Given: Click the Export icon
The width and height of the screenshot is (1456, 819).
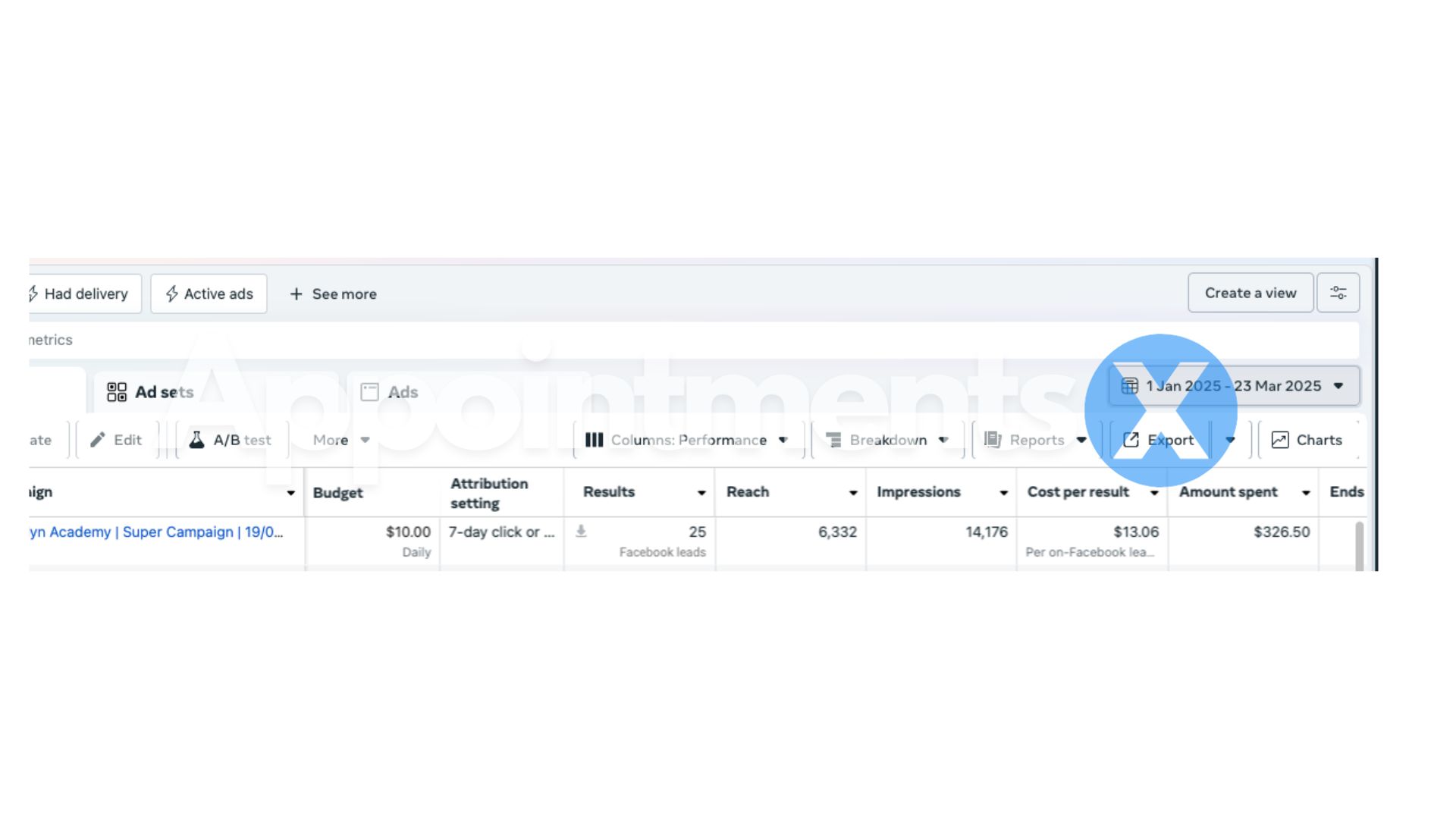Looking at the screenshot, I should [1131, 440].
